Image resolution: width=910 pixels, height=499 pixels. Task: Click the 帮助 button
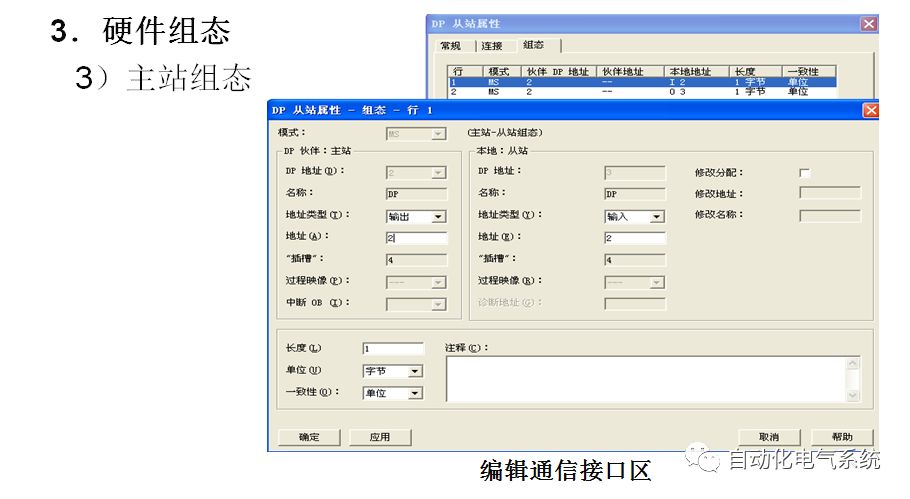coord(842,437)
